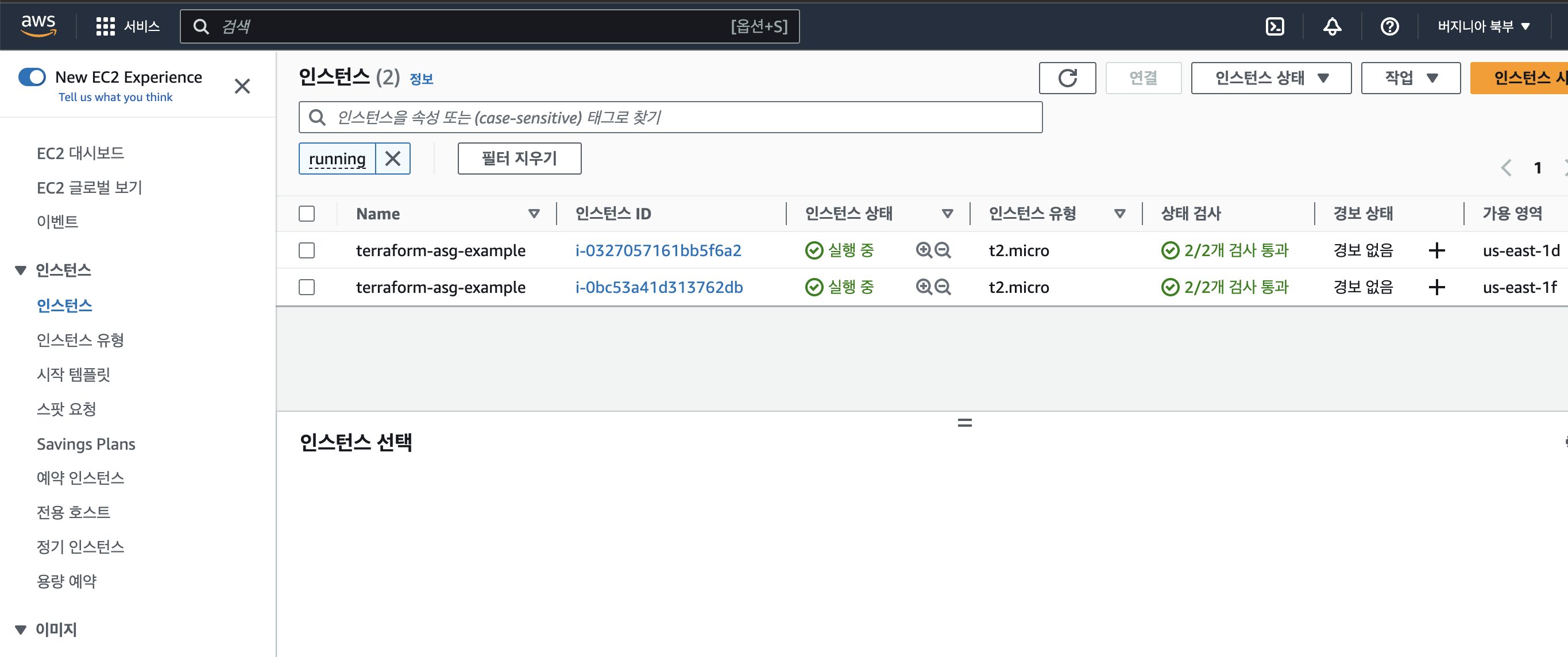
Task: Open 이벤트 in sidebar
Action: [57, 222]
